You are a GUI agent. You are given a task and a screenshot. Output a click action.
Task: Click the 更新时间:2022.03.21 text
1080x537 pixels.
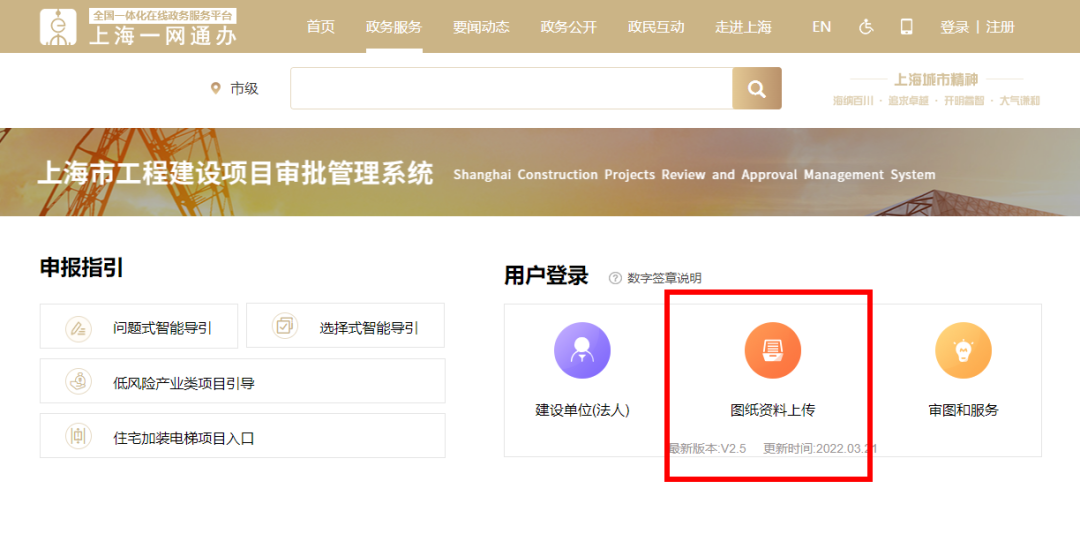click(x=820, y=449)
